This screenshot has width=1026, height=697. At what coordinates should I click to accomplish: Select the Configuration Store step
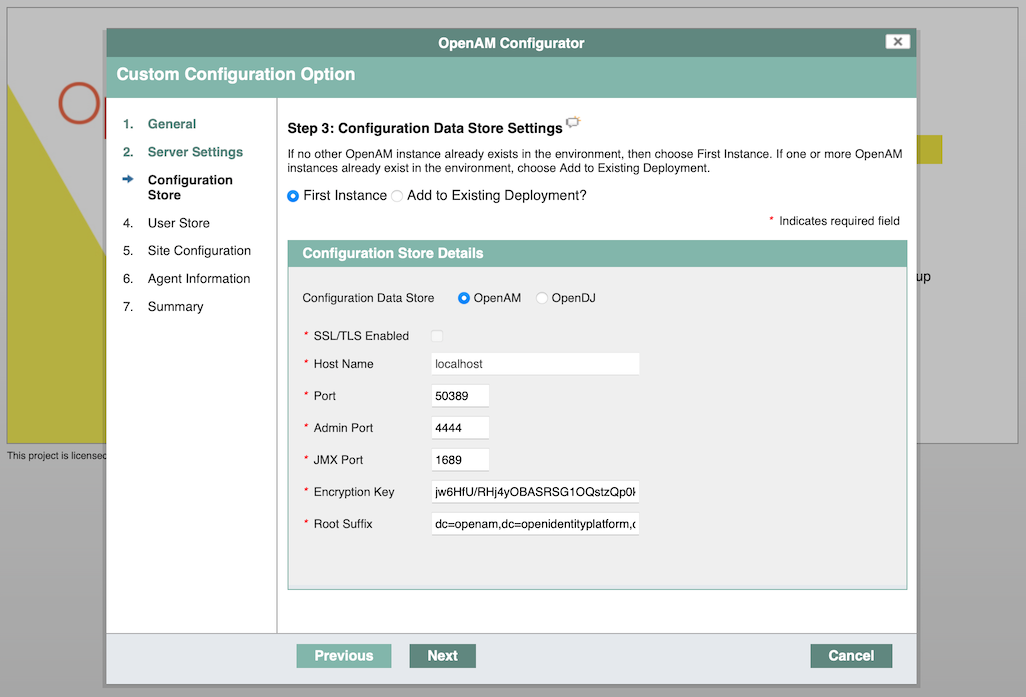coord(190,187)
